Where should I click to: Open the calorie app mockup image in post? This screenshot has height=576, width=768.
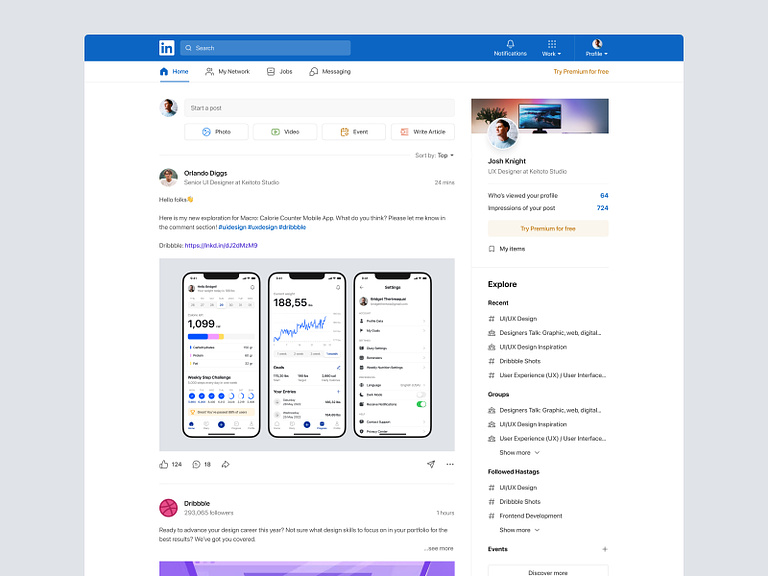click(306, 355)
